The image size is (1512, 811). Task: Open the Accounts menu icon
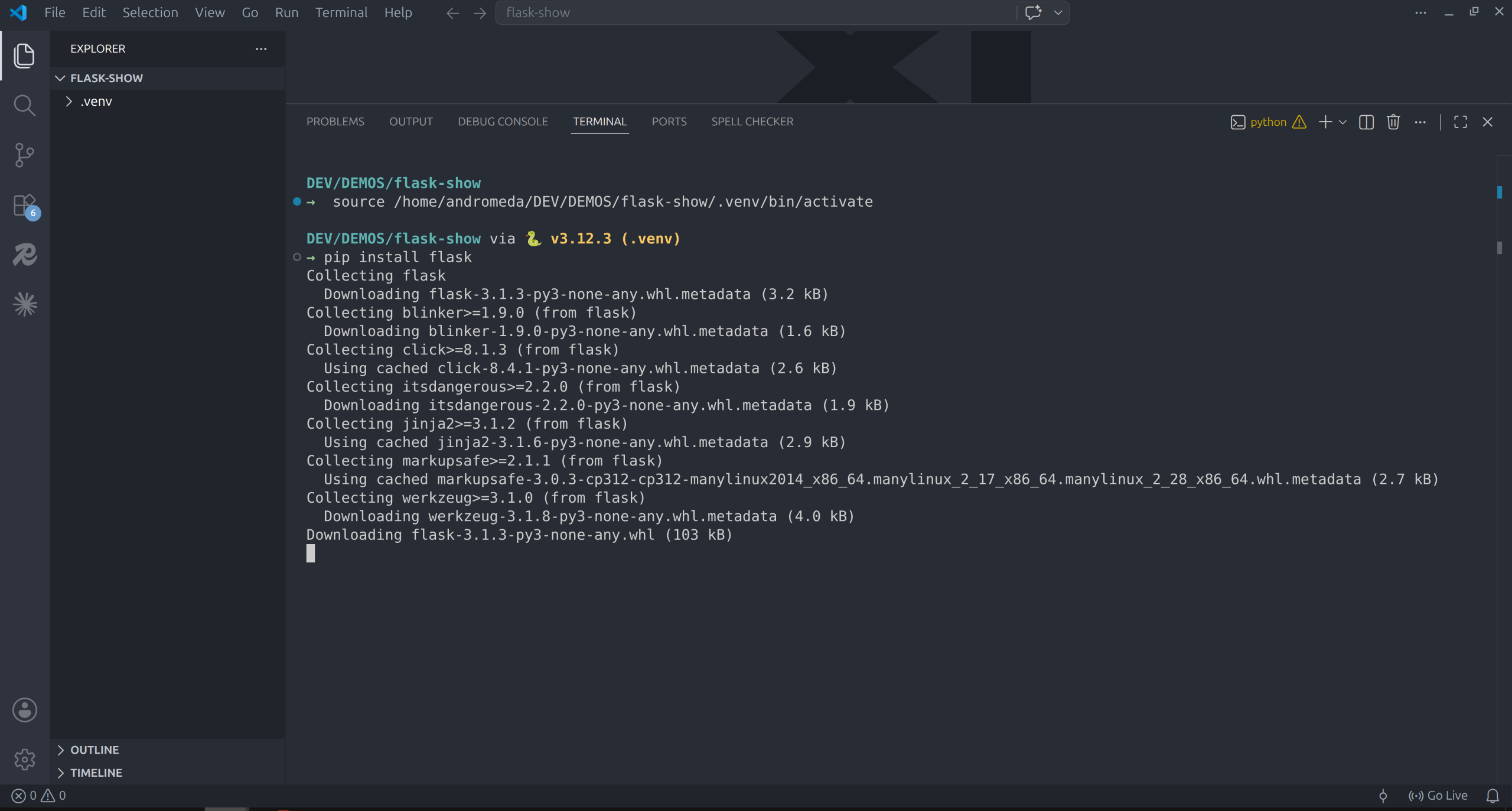tap(25, 709)
